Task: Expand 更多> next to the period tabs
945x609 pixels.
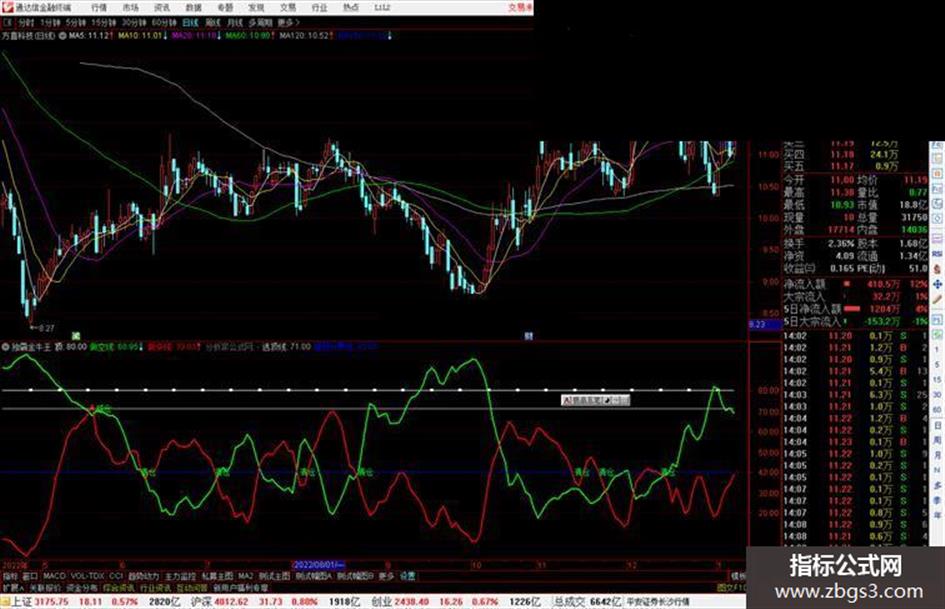Action: point(289,23)
